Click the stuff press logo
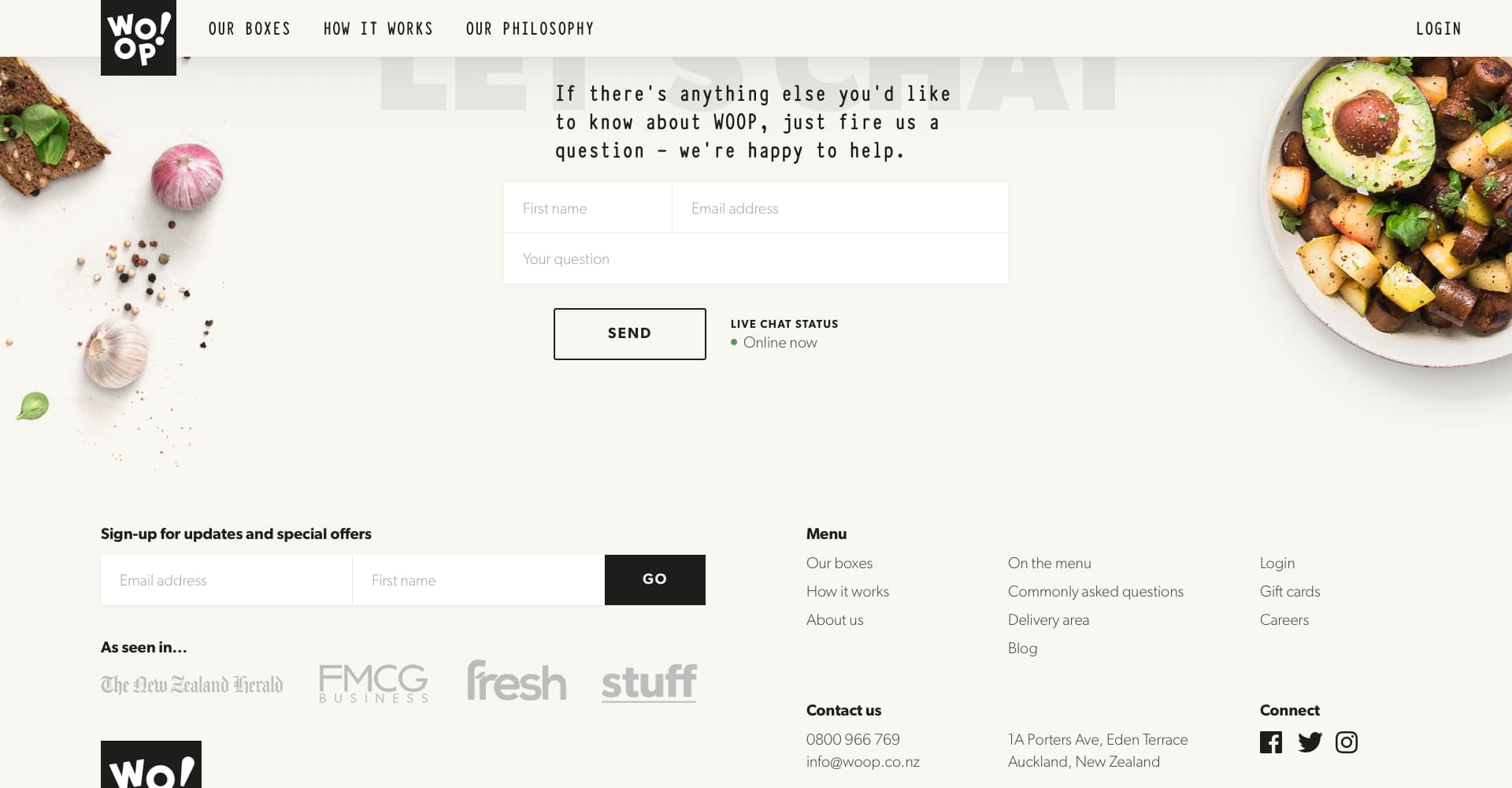 click(x=648, y=682)
